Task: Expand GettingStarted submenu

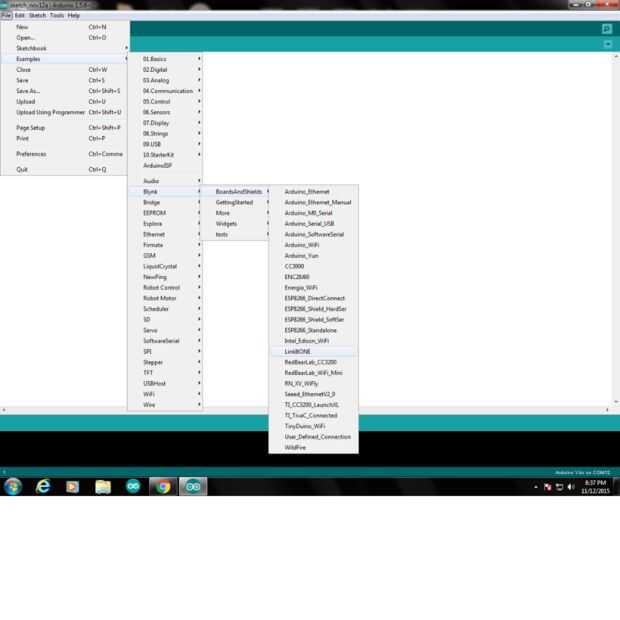Action: (x=236, y=202)
